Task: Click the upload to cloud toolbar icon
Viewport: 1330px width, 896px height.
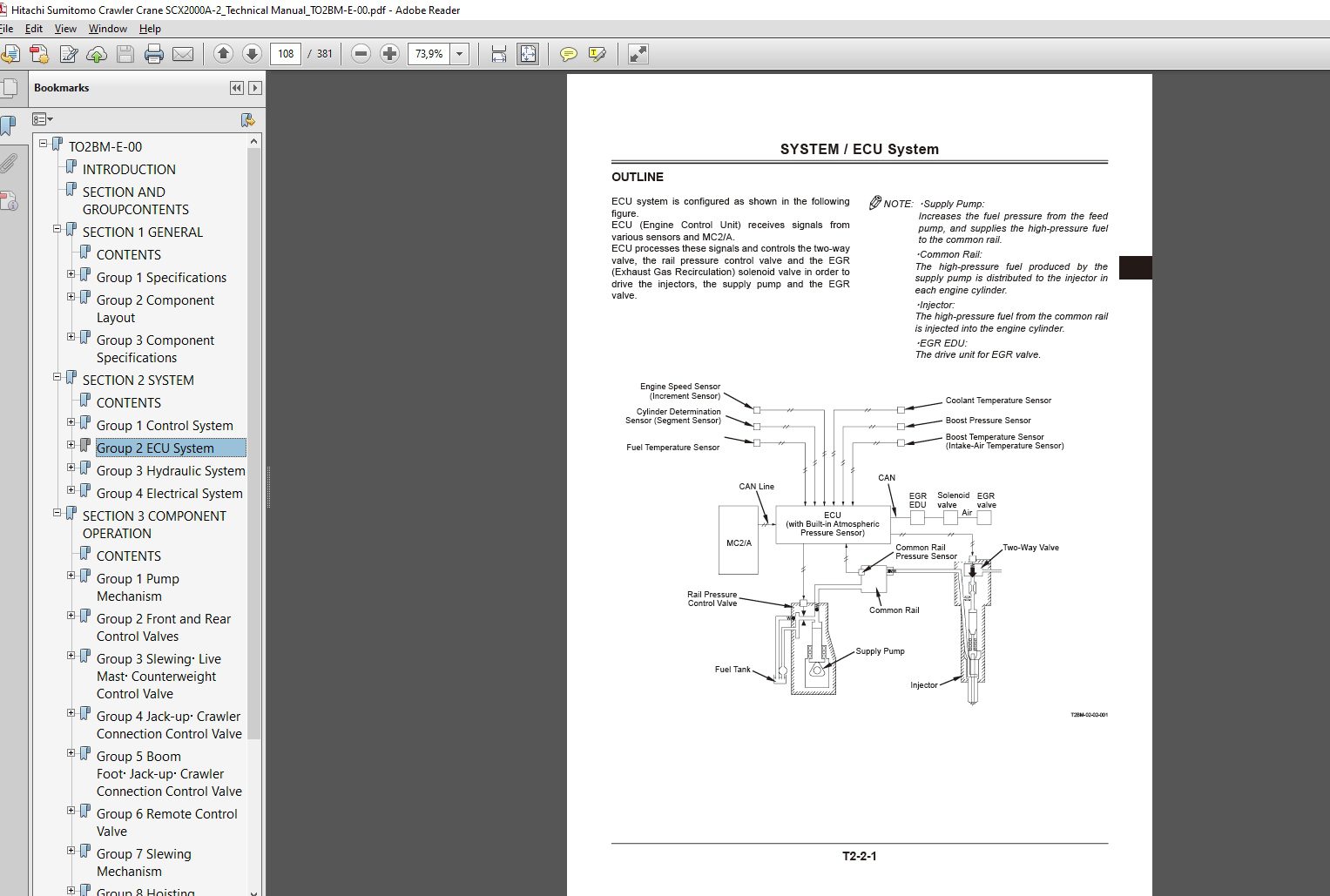Action: tap(97, 54)
